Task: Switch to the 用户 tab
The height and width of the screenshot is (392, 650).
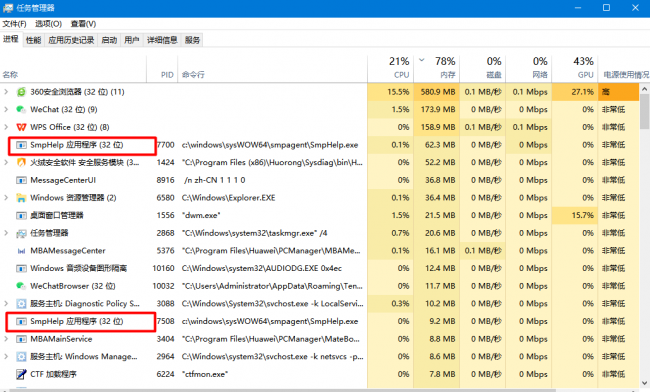Action: pos(132,40)
